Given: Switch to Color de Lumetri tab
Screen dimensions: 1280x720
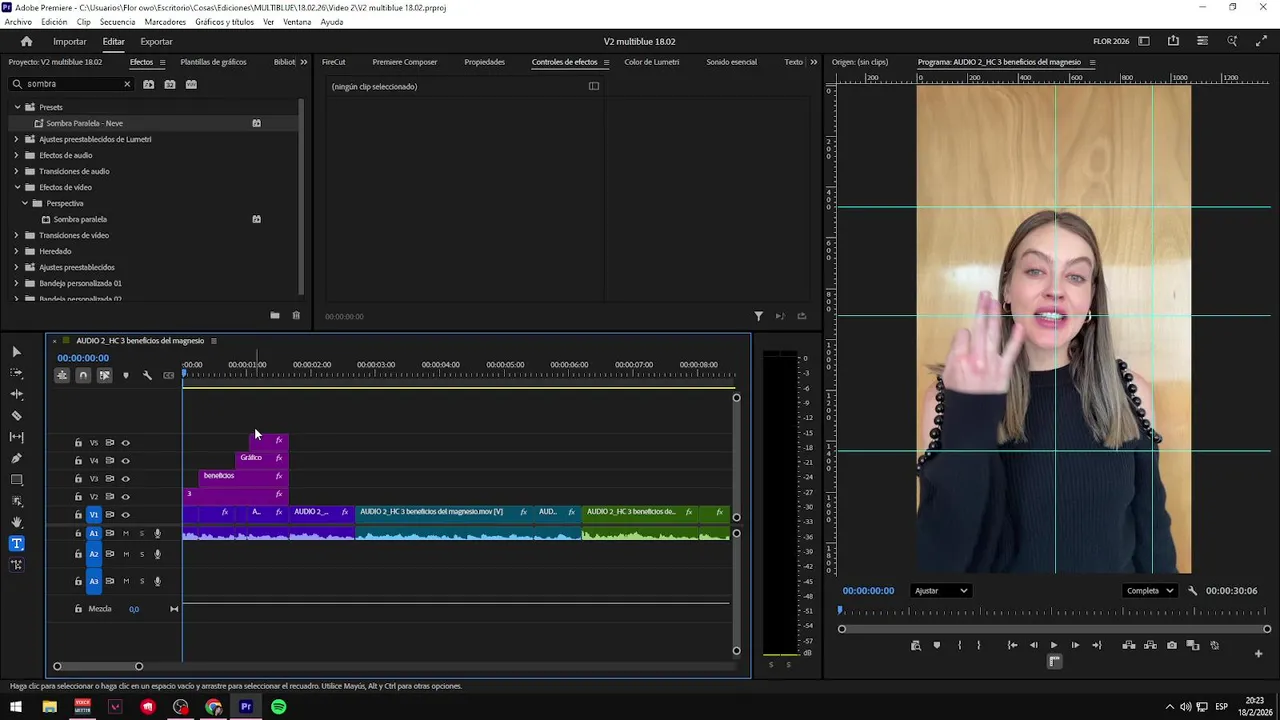Looking at the screenshot, I should coord(652,62).
